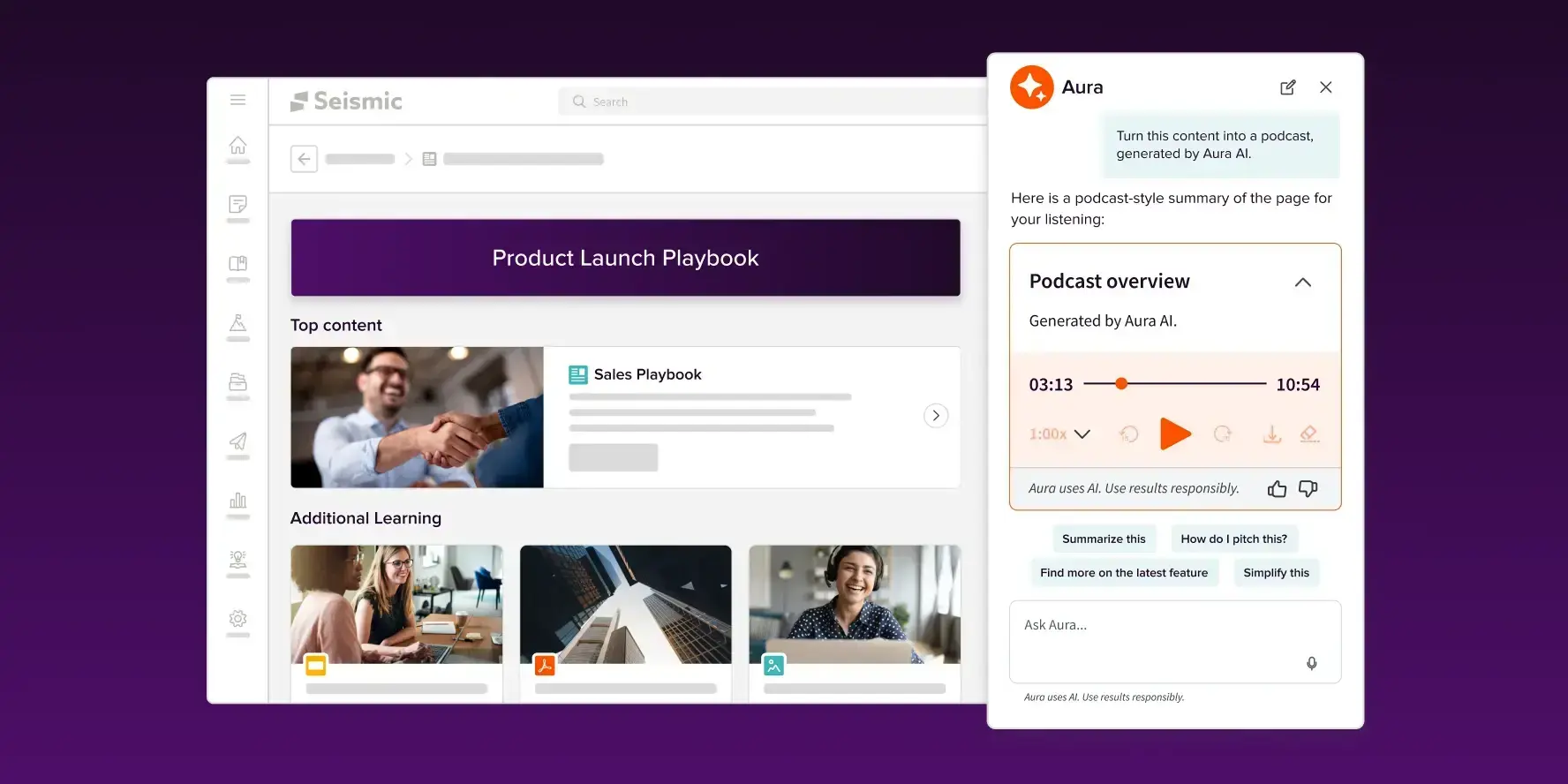Expand the Sales Playbook card arrow
Screen dimensions: 1568x784
936,416
